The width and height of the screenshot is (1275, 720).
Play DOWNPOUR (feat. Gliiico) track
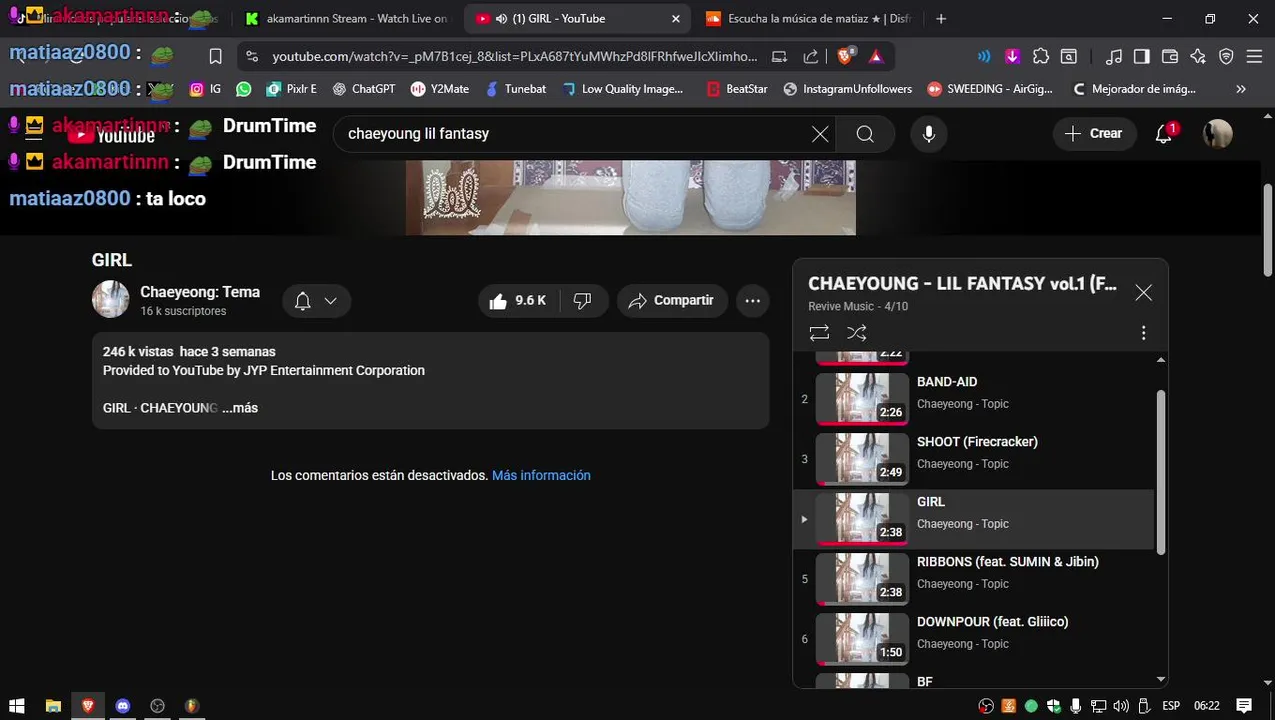[x=974, y=639]
